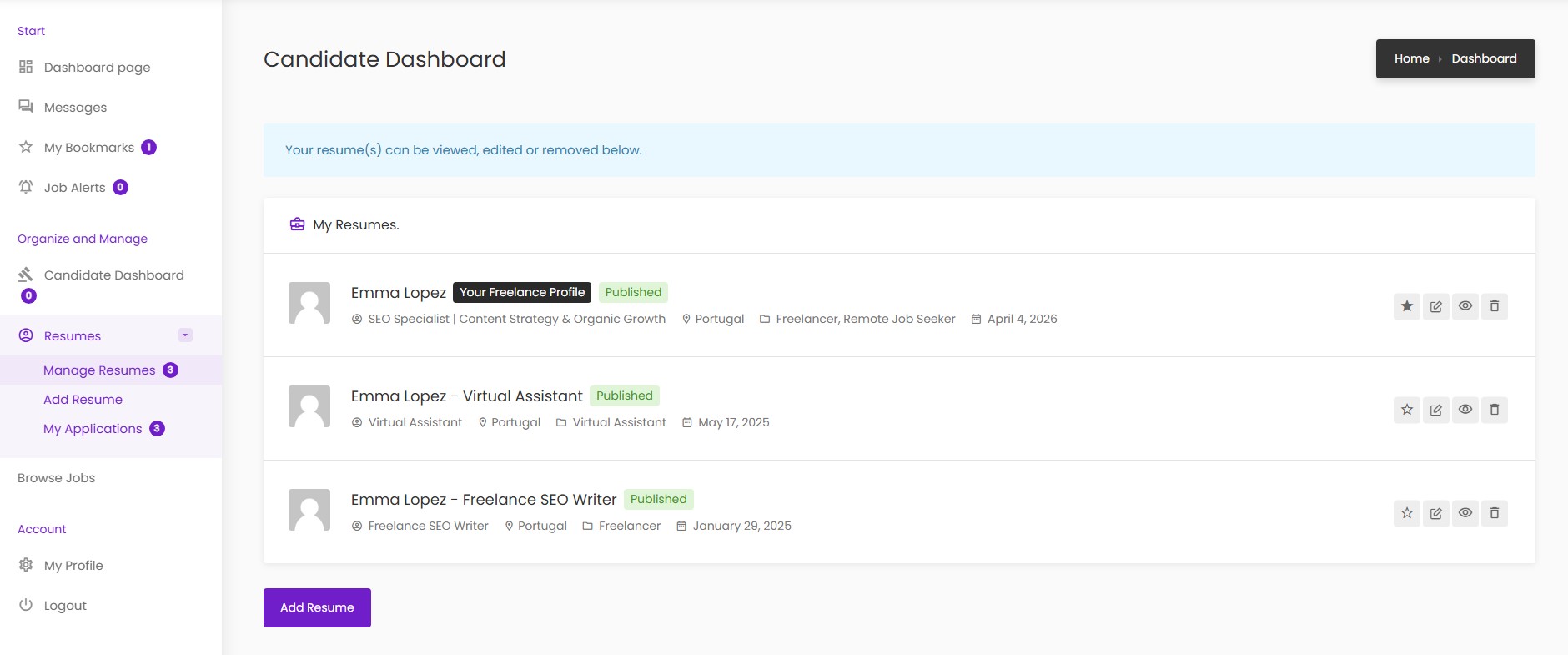Toggle star on Virtual Assistant resume
This screenshot has height=655, width=1568.
(x=1406, y=410)
